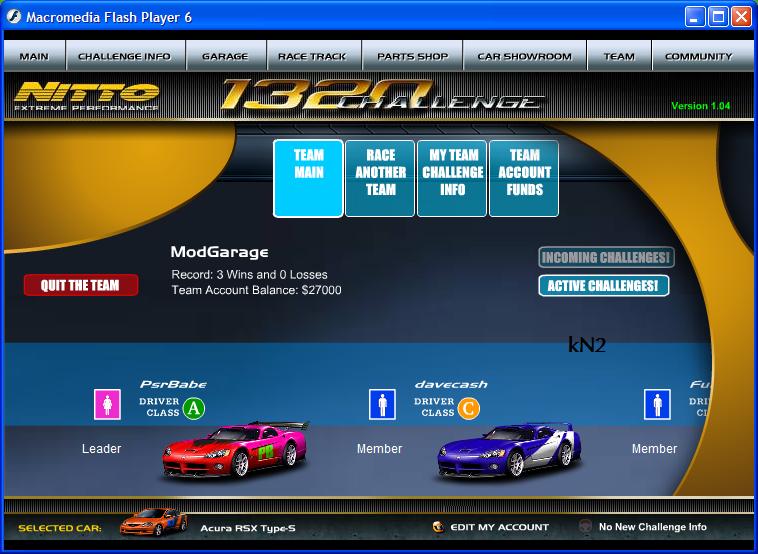Click the Member label under davecash
758x554 pixels.
(x=379, y=449)
